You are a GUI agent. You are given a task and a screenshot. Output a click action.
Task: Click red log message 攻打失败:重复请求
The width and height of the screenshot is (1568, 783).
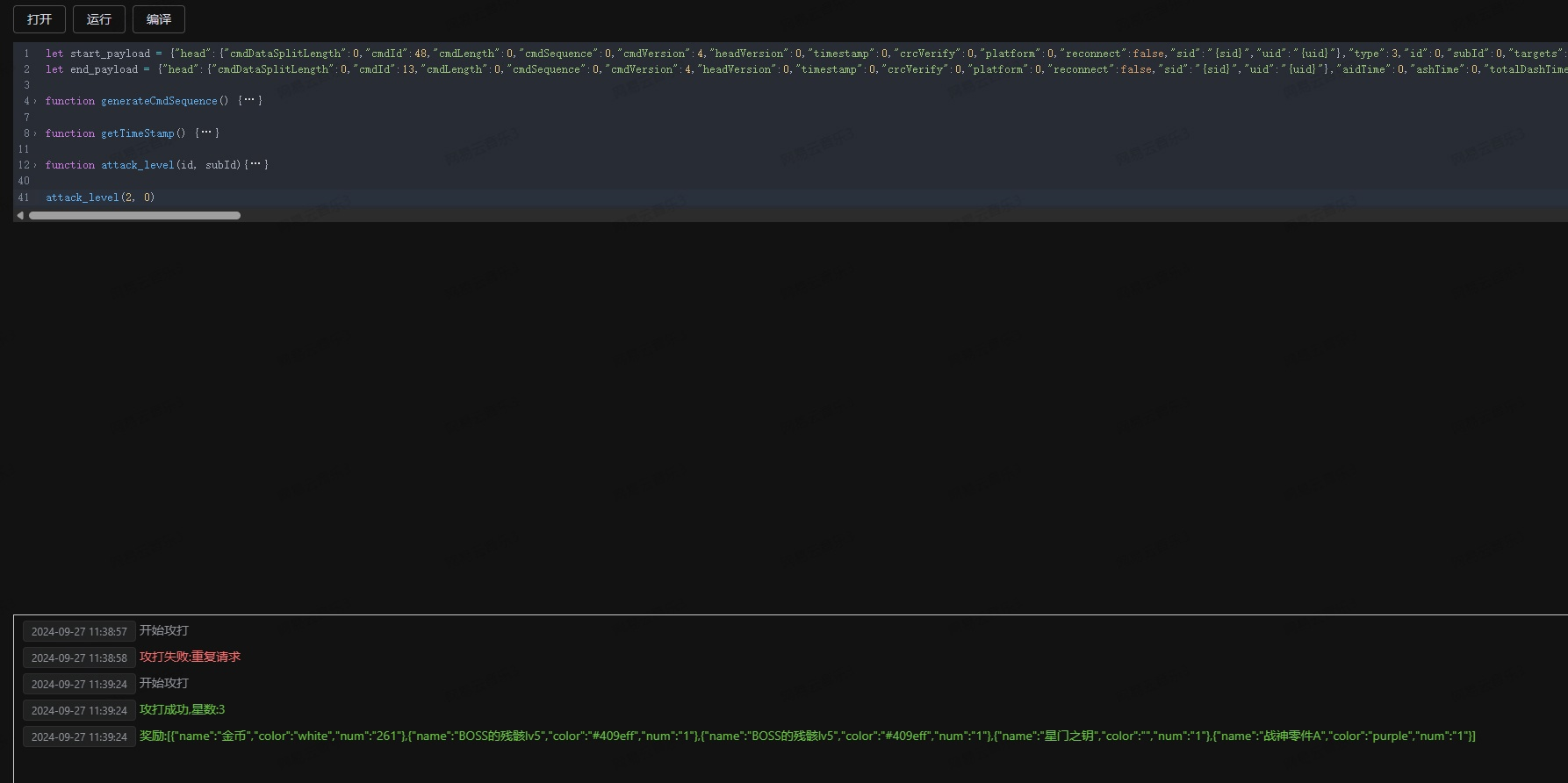tap(190, 657)
